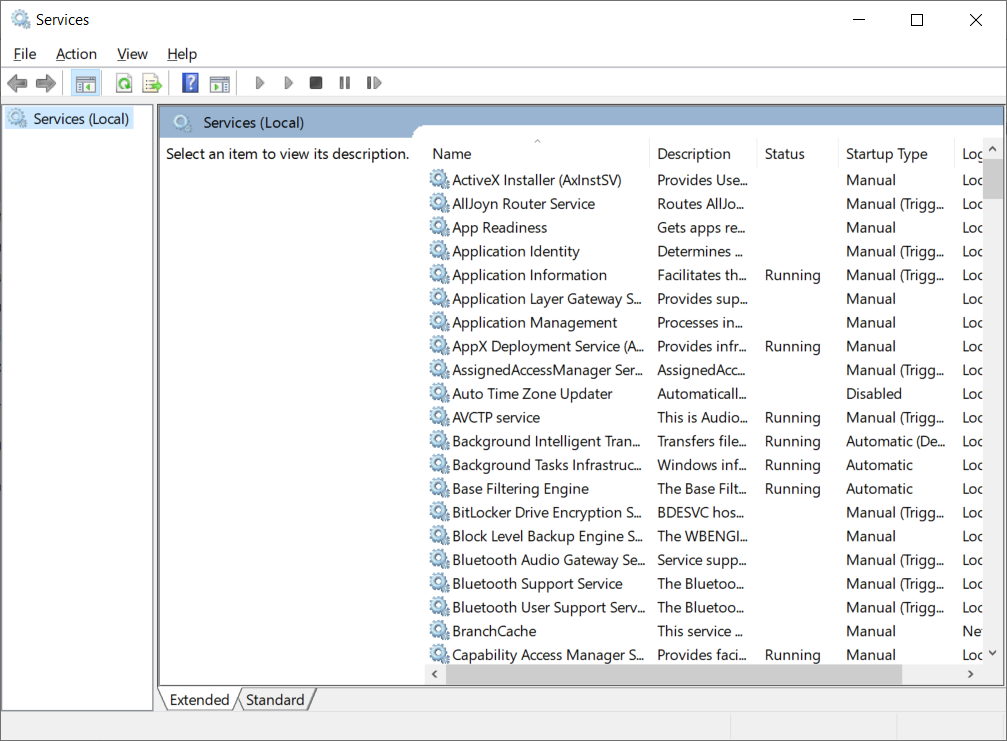Click gear icon beside AVCTP service

[439, 417]
